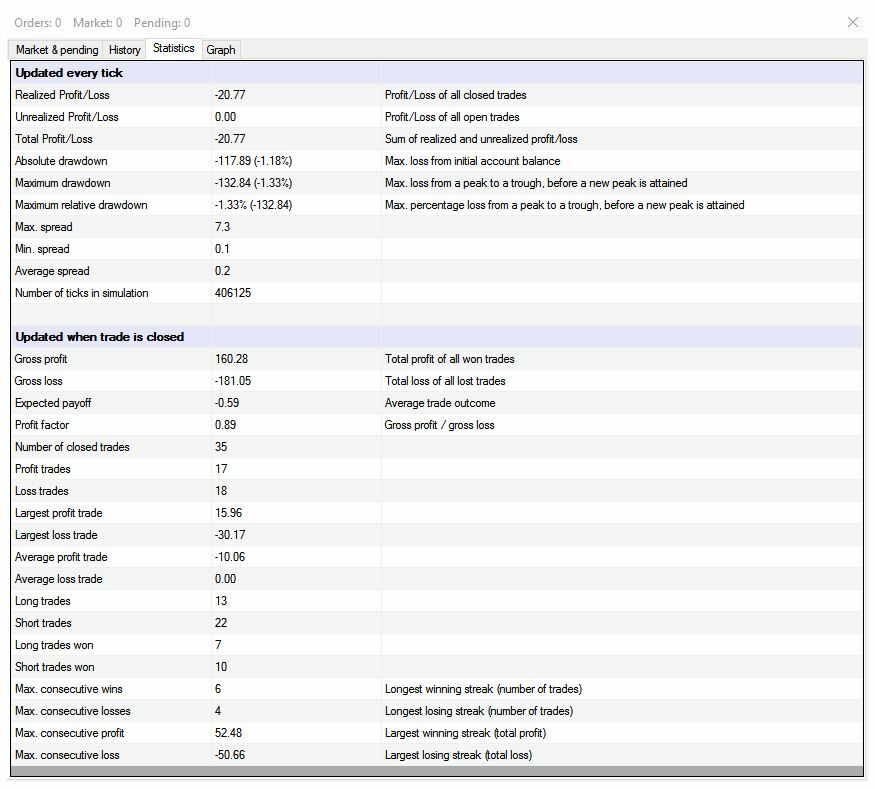Screen dimensions: 875x789
Task: Select the Max. spread value 7.3
Action: [x=223, y=227]
